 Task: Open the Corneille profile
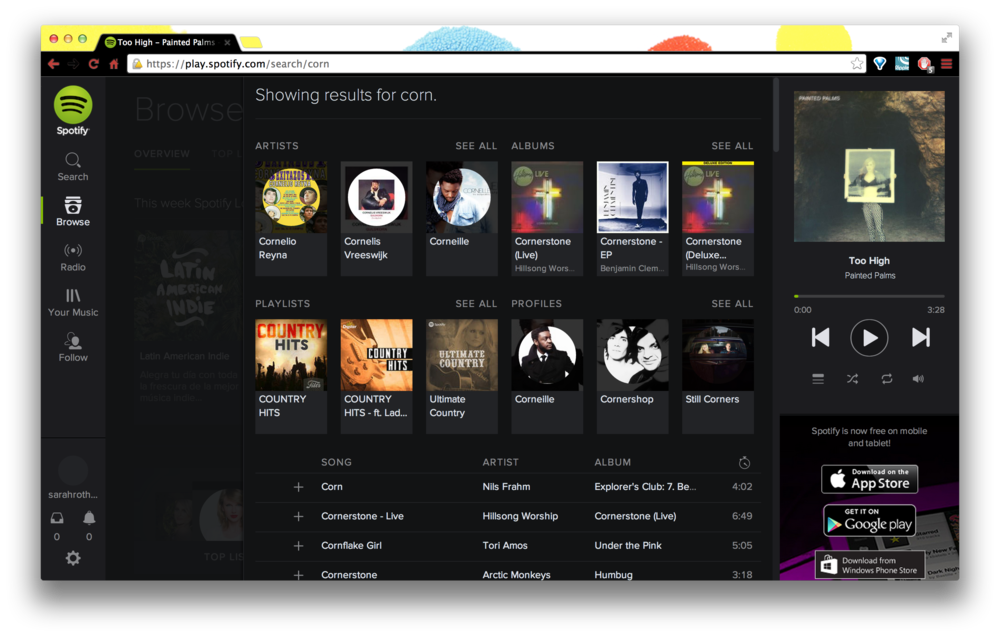pos(547,376)
